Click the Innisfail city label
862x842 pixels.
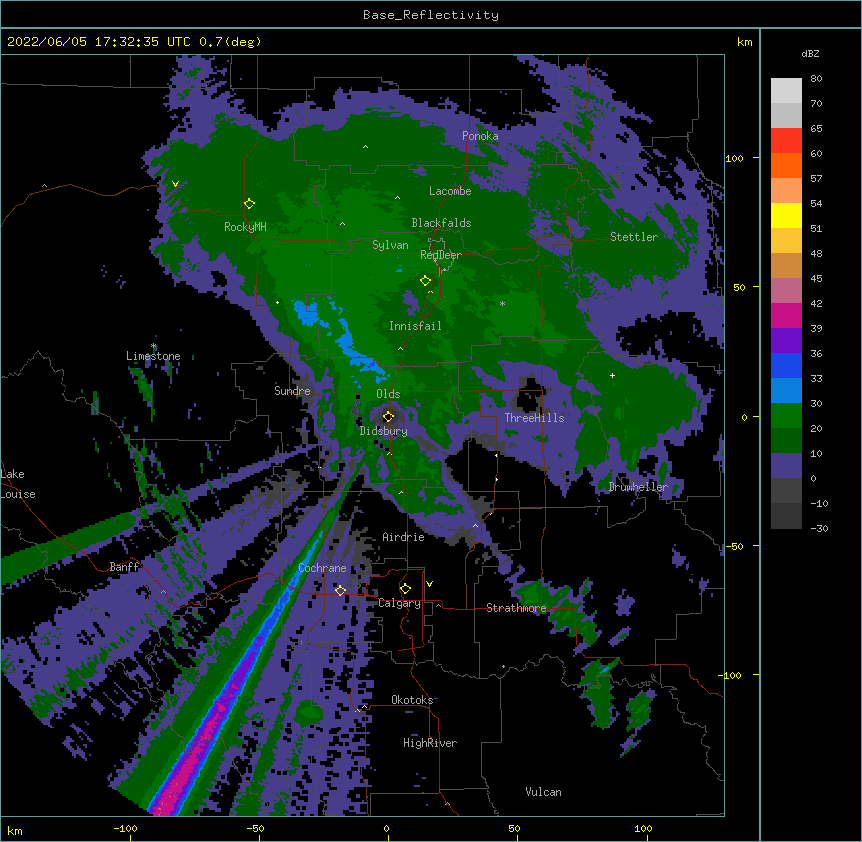tap(415, 326)
